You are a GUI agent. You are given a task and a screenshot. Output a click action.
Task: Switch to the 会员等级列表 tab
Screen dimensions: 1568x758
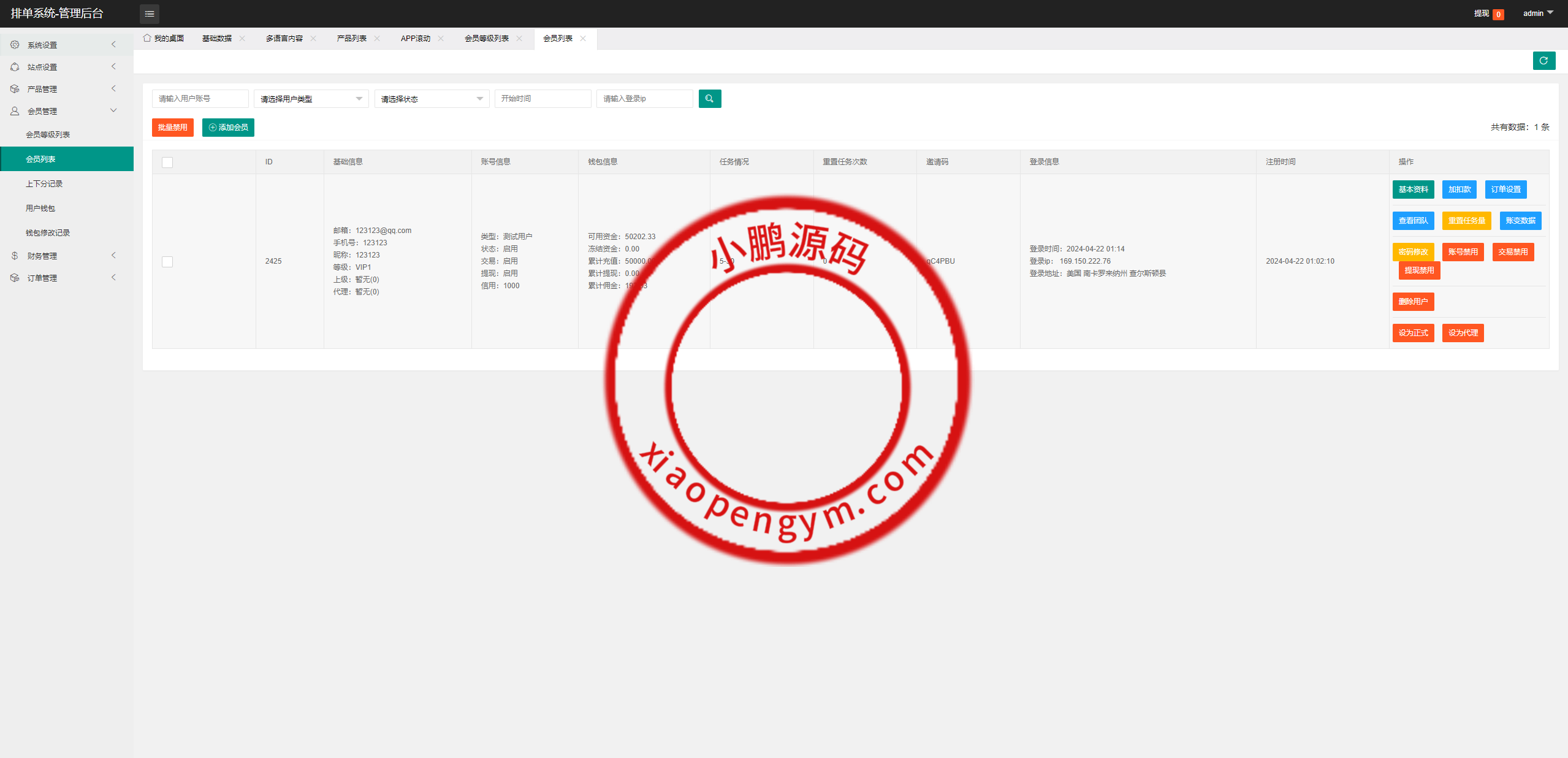[x=486, y=38]
